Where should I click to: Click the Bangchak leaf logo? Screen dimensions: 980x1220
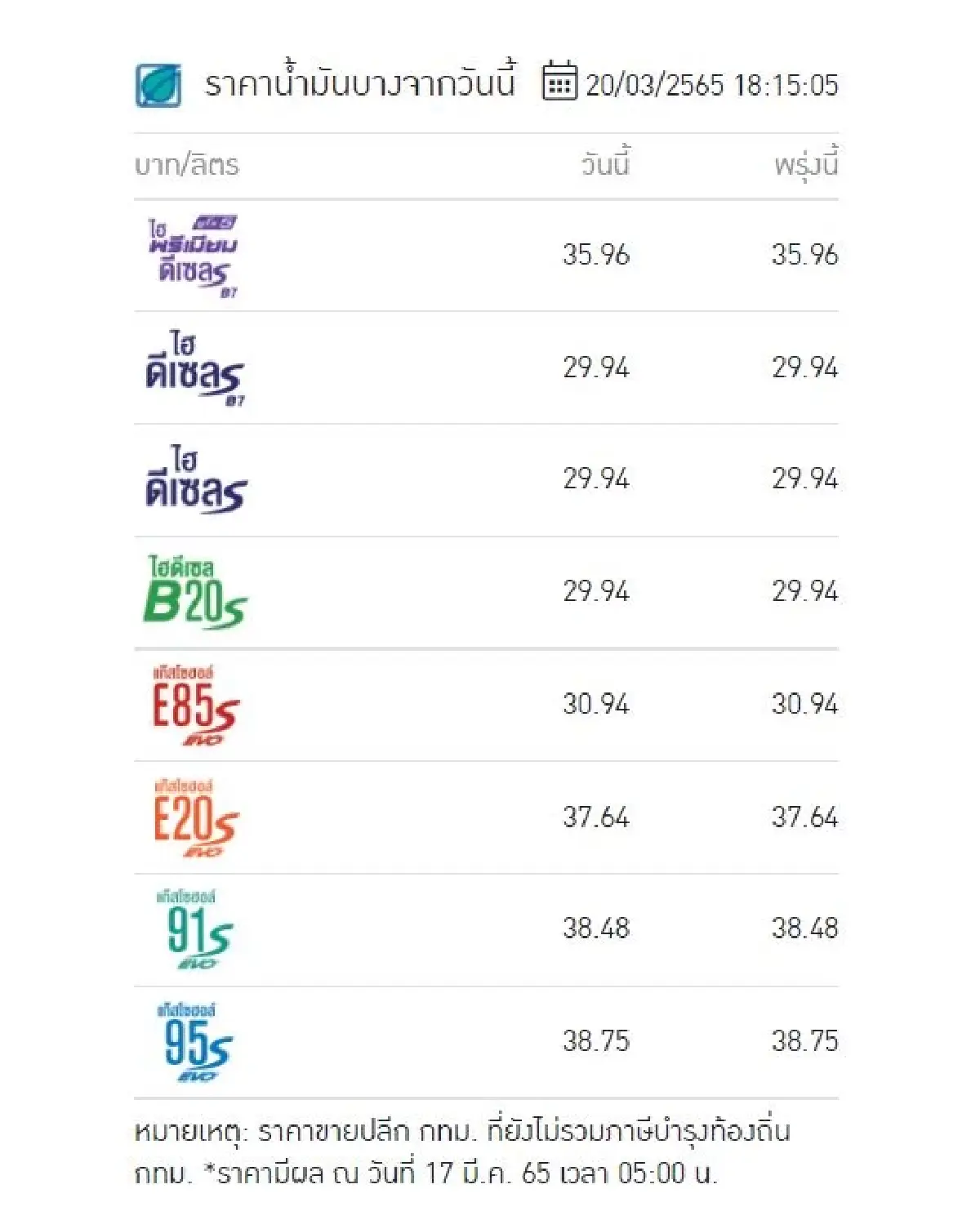pyautogui.click(x=158, y=85)
